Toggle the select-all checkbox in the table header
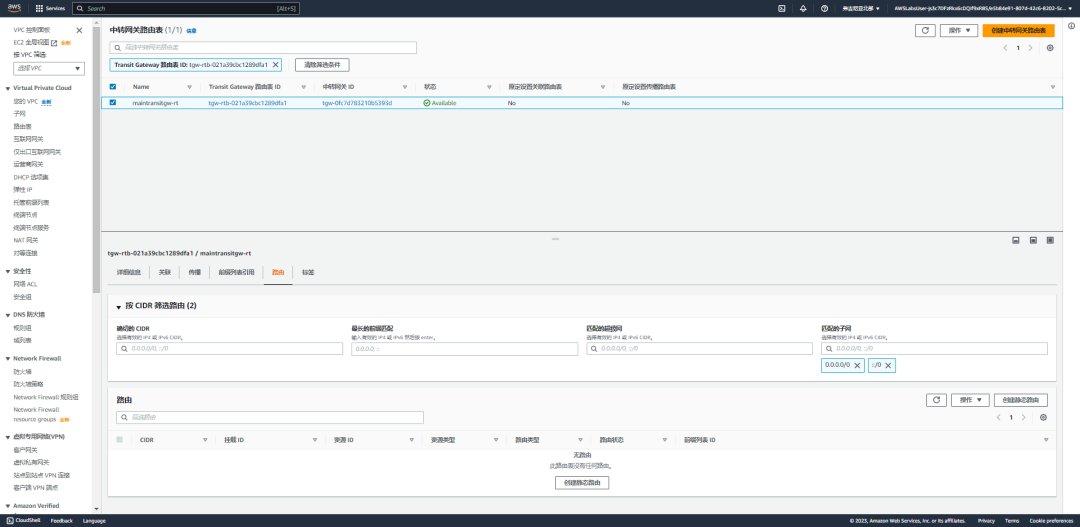Viewport: 1080px width, 527px height. click(x=113, y=87)
